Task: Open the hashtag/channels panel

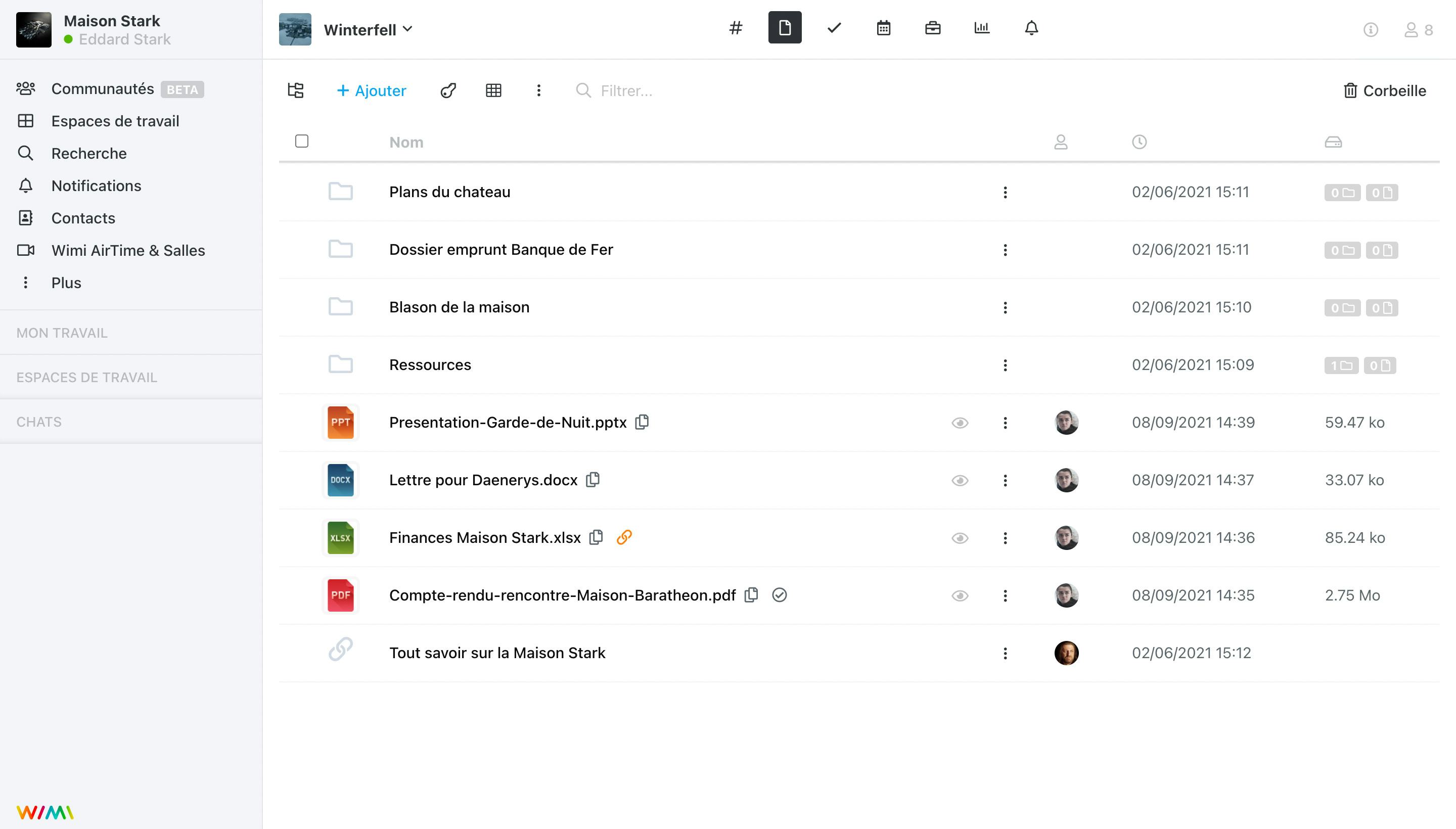Action: click(736, 27)
